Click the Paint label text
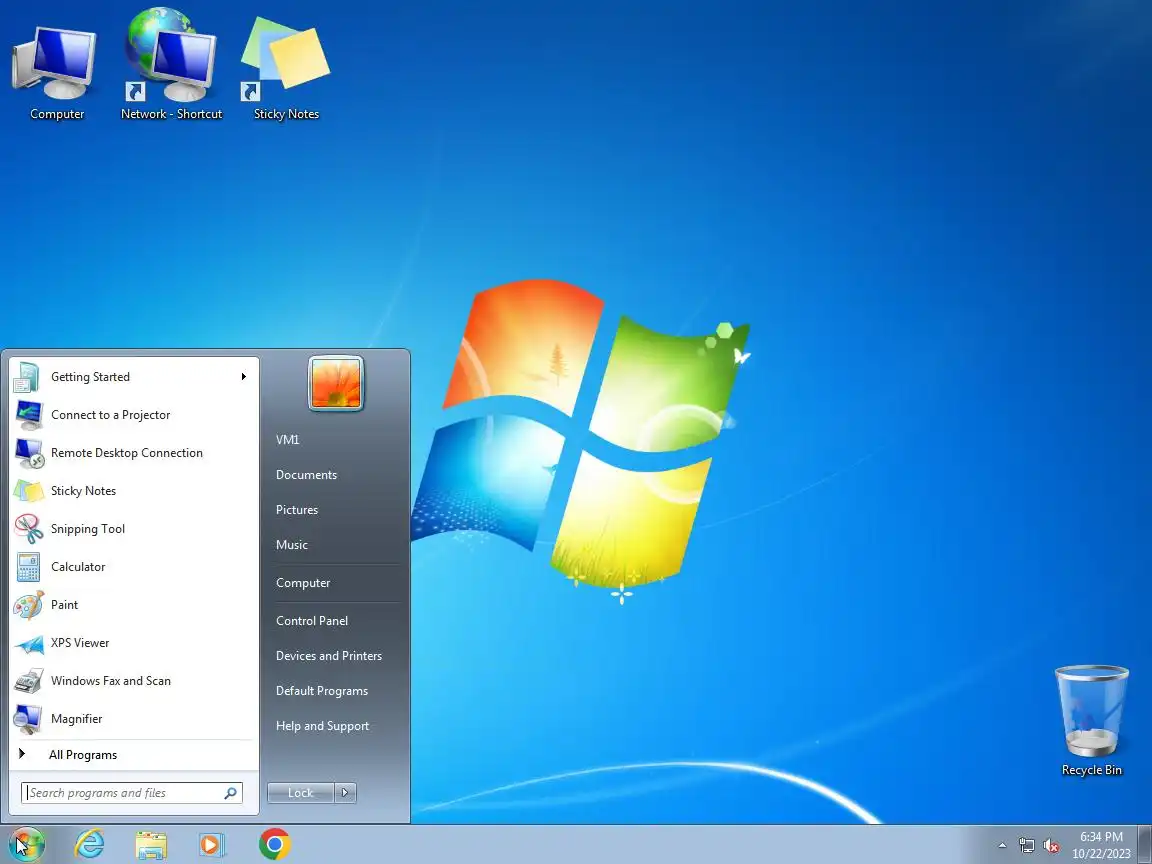 coord(65,605)
